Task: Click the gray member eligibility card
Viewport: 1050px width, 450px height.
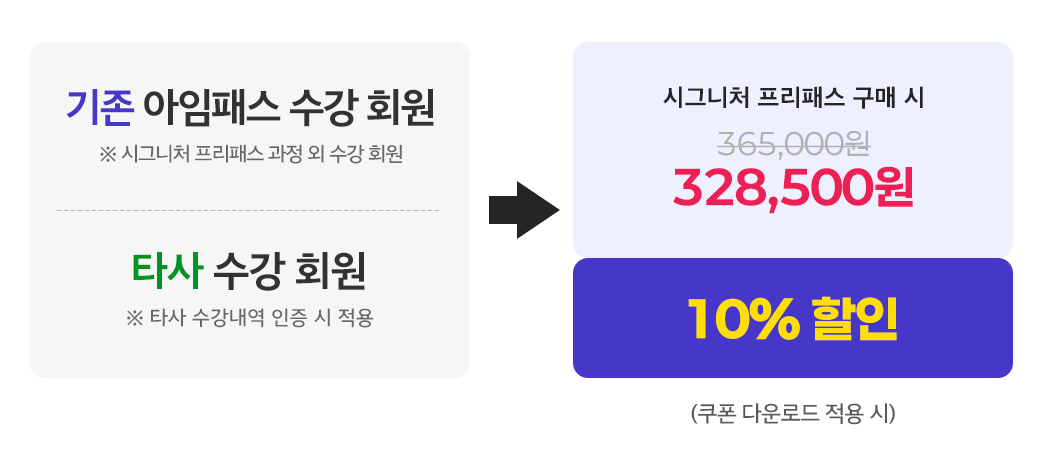Action: click(250, 210)
